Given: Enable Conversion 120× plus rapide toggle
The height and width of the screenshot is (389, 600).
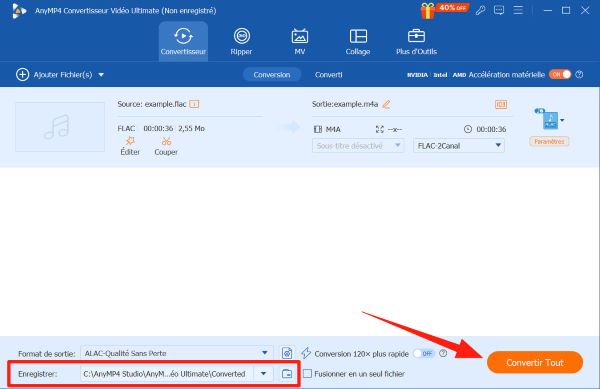Looking at the screenshot, I should 424,353.
